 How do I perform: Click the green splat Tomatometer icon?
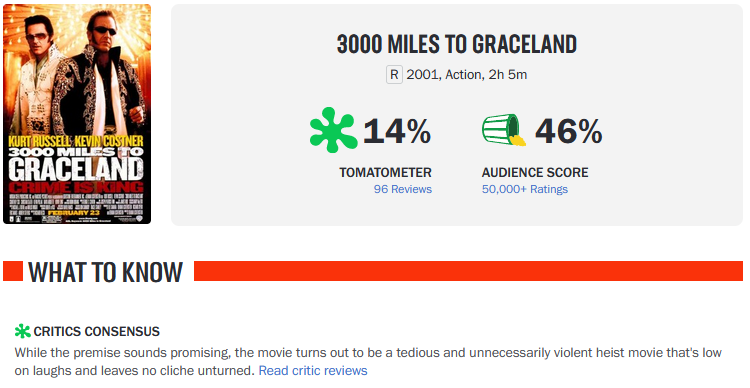(333, 130)
